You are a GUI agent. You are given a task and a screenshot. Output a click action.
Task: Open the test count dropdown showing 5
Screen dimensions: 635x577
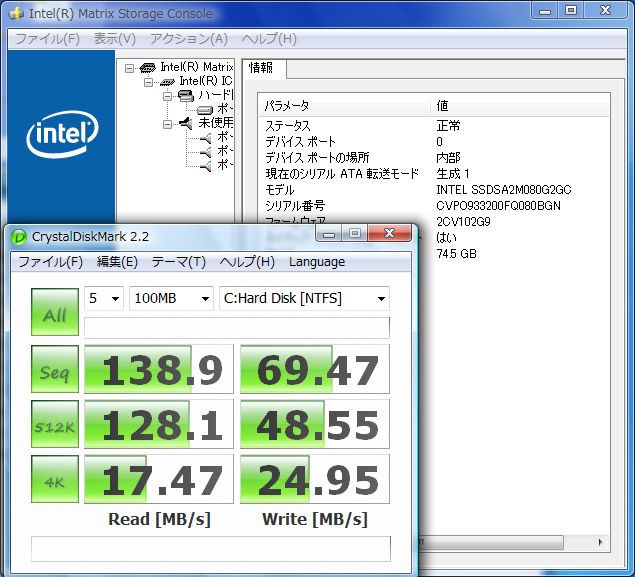point(104,298)
